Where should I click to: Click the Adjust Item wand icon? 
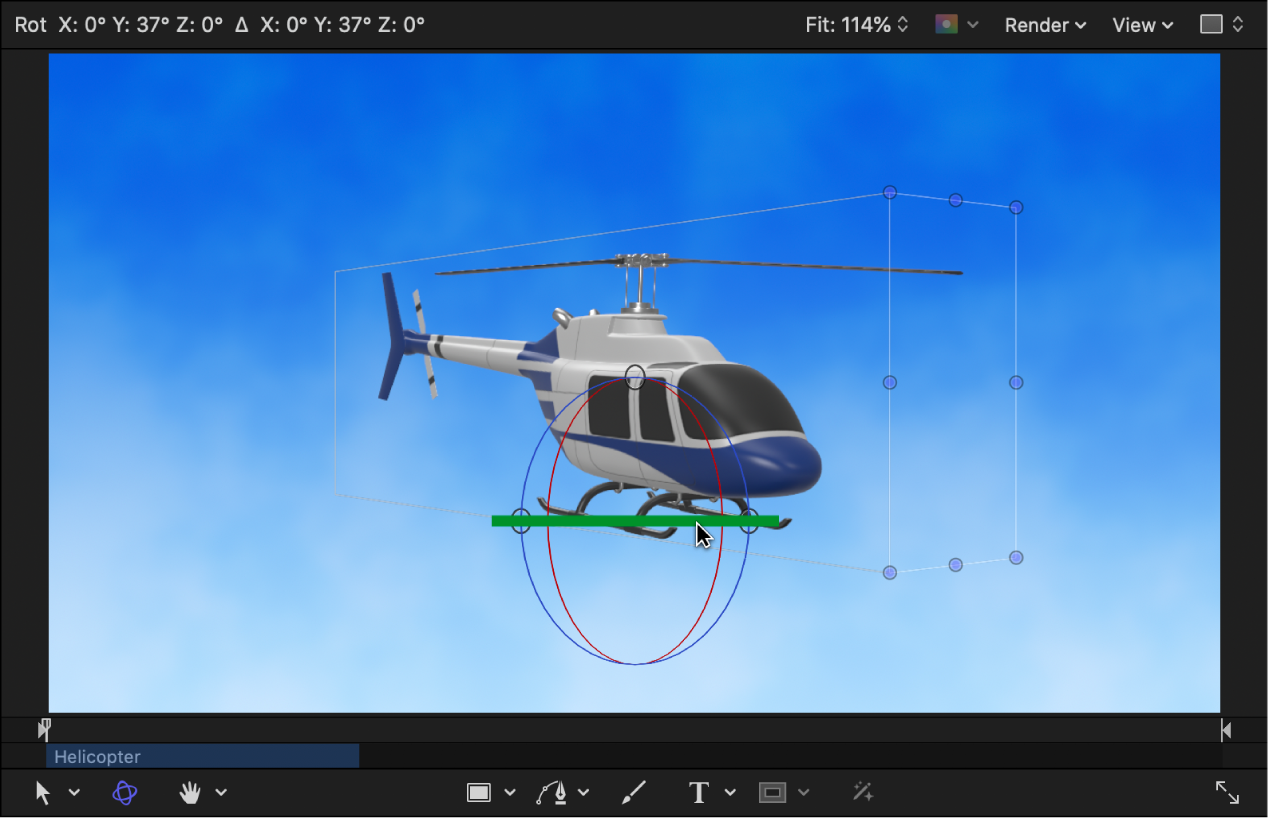(862, 792)
